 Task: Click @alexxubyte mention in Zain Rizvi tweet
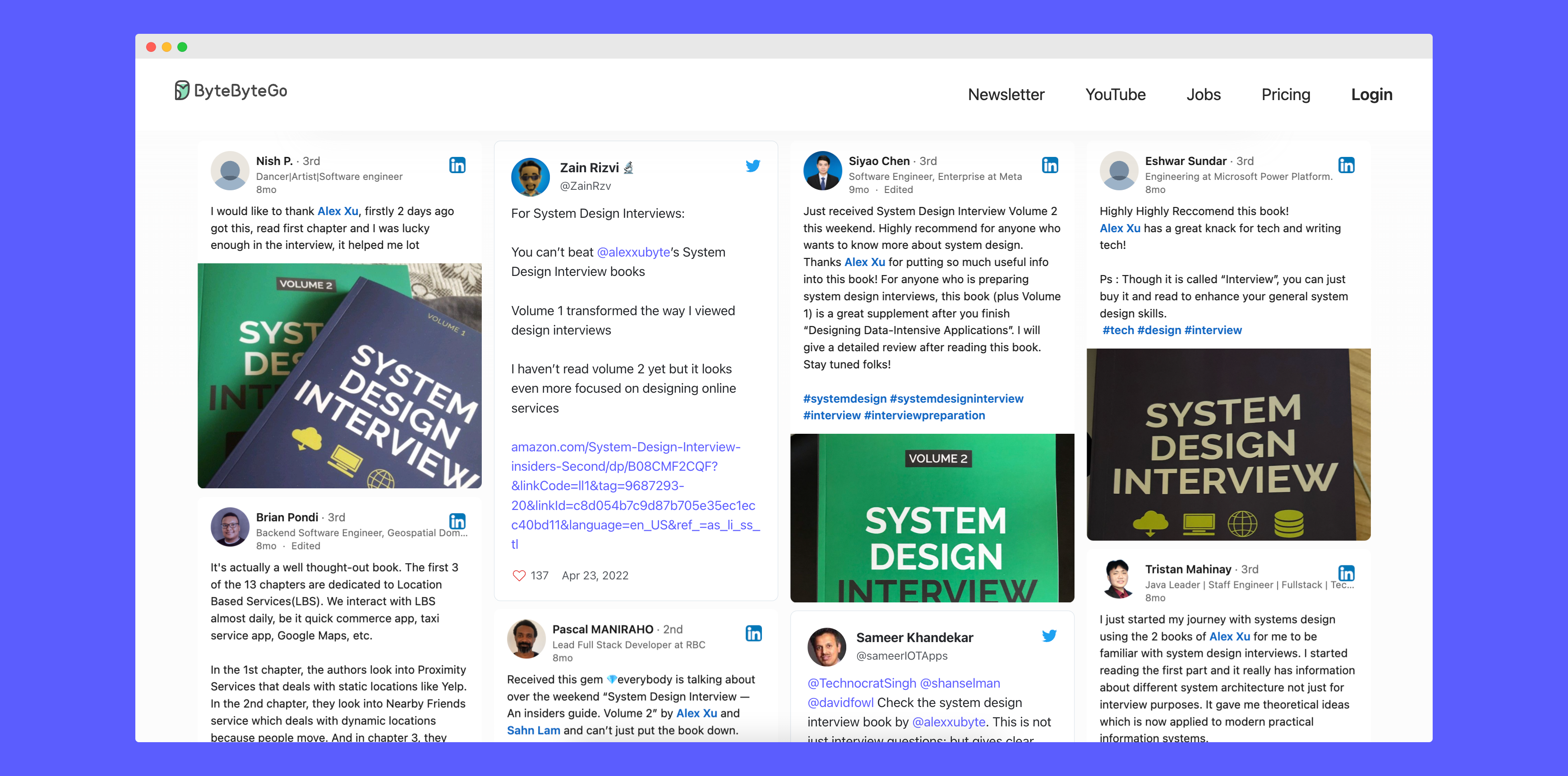tap(634, 253)
